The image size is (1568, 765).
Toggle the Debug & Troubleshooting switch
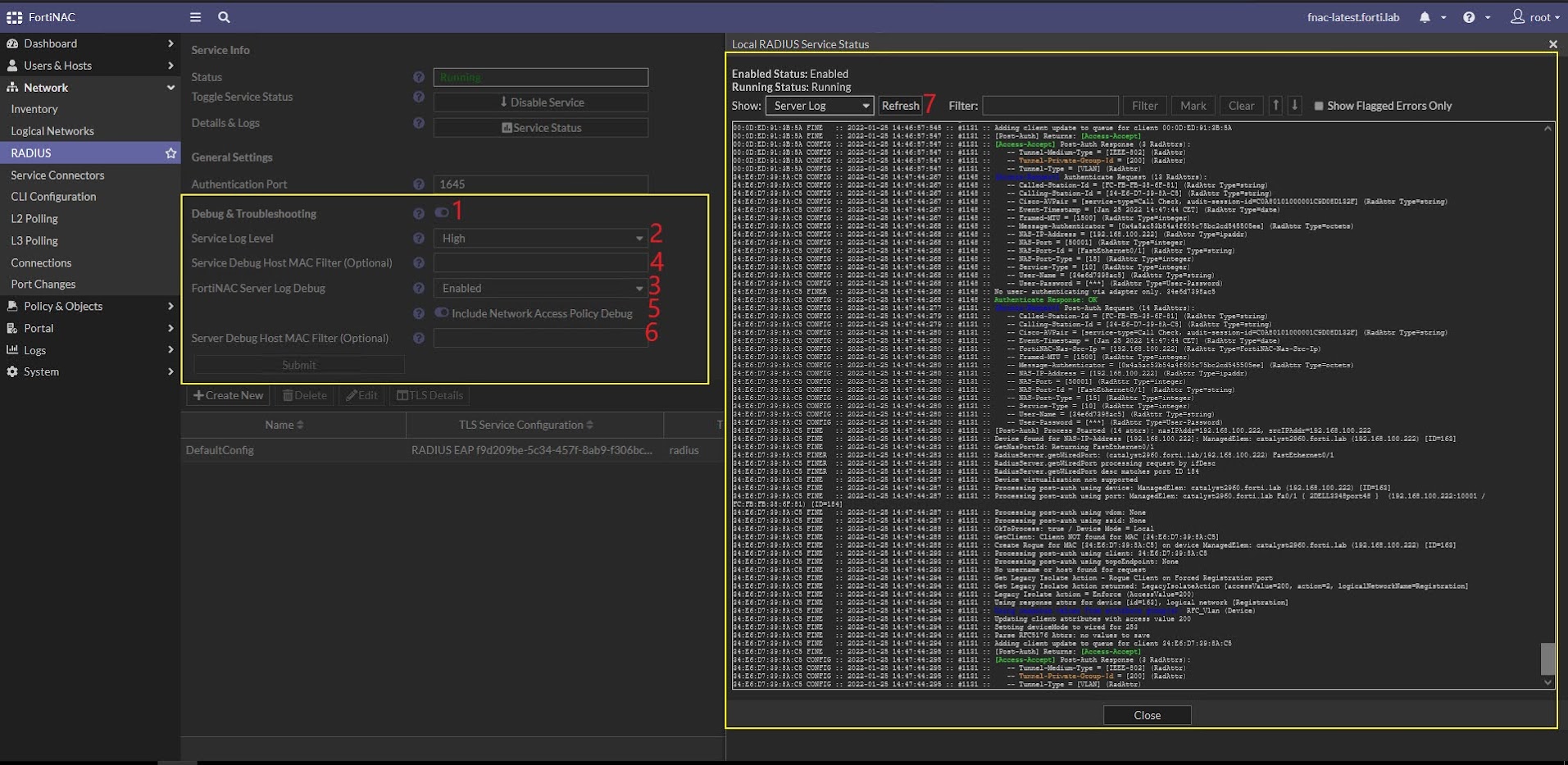click(442, 213)
